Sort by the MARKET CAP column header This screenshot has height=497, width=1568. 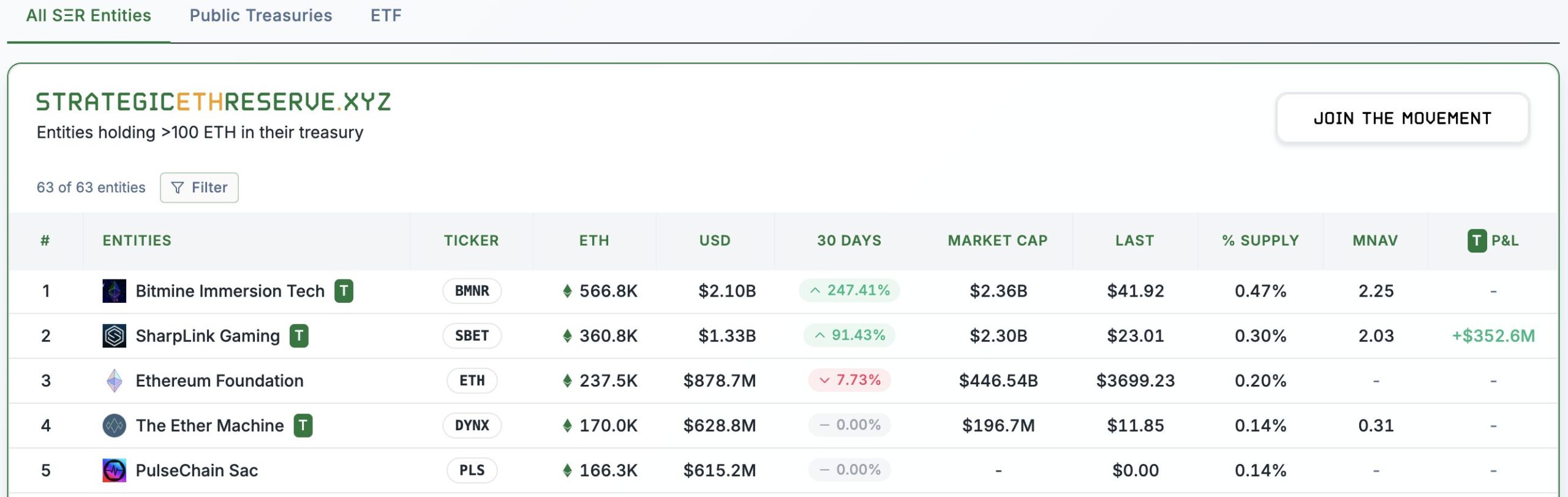tap(998, 241)
